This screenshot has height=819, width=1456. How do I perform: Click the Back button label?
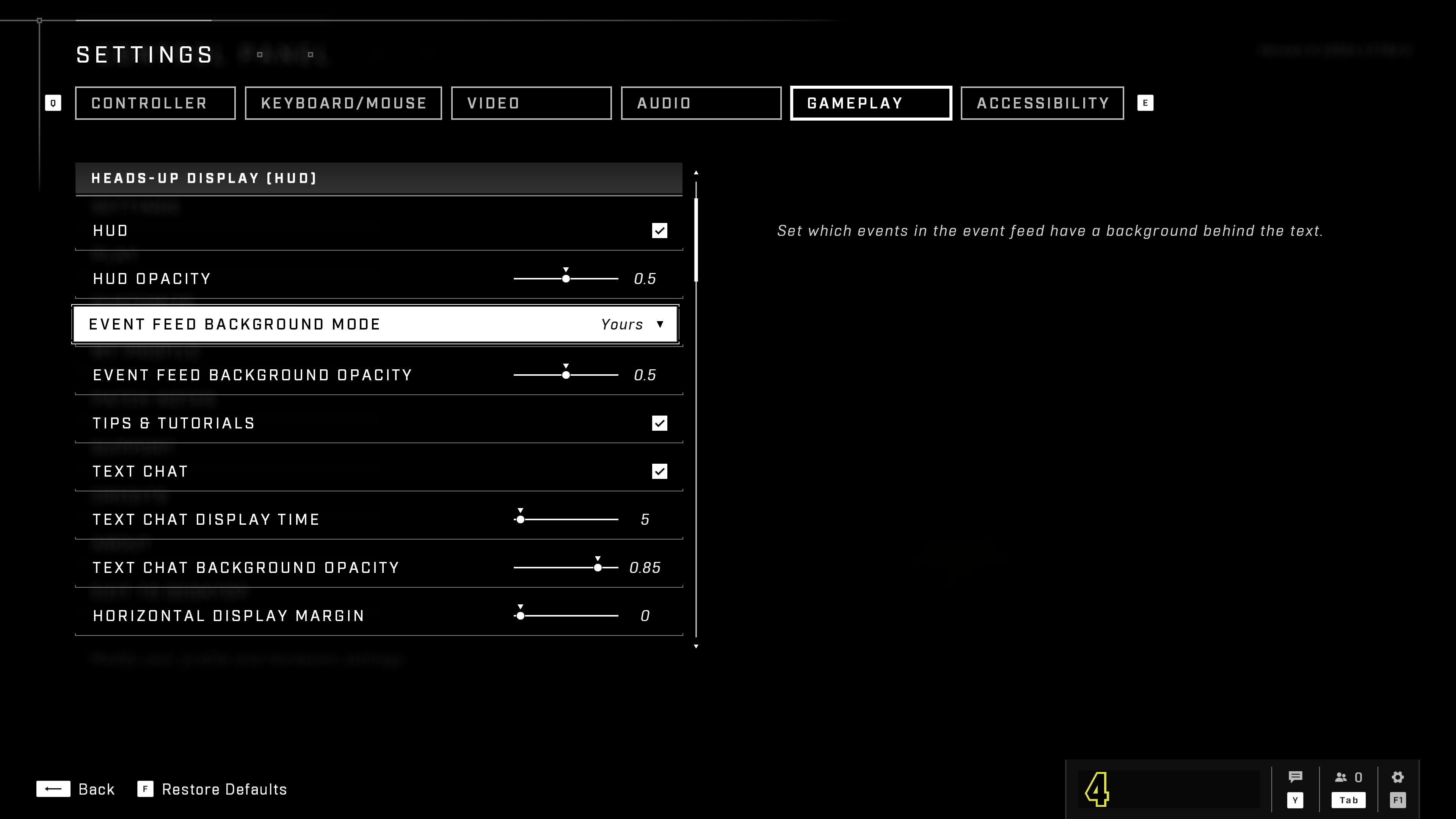click(97, 789)
